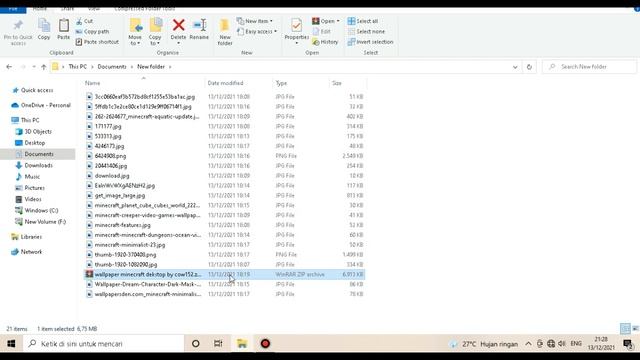Click Invert selection command
640x360 pixels.
point(371,42)
